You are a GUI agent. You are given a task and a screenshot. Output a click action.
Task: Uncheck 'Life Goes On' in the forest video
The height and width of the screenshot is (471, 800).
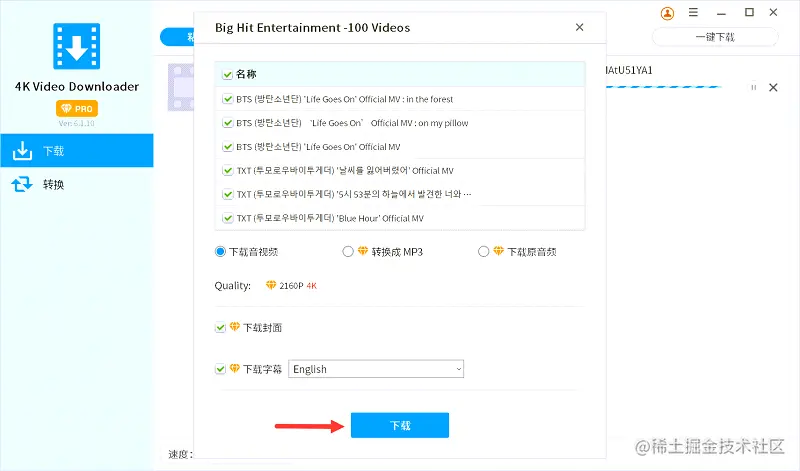tap(228, 99)
